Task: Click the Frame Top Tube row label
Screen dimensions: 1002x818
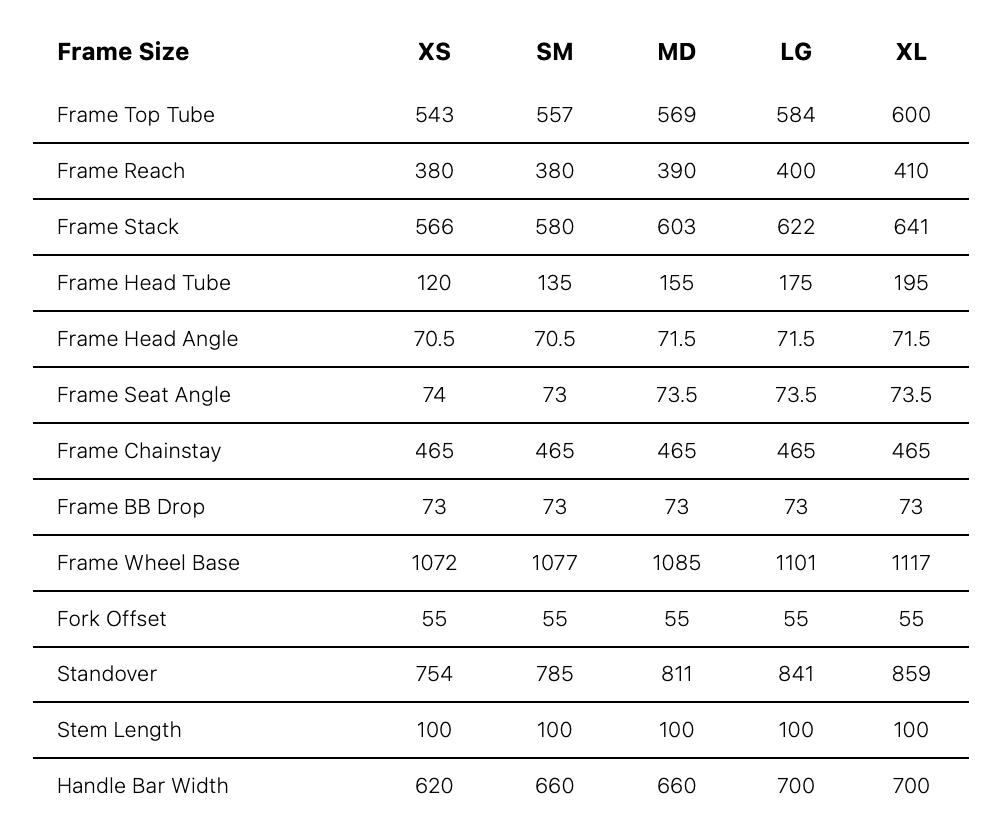Action: coord(136,115)
